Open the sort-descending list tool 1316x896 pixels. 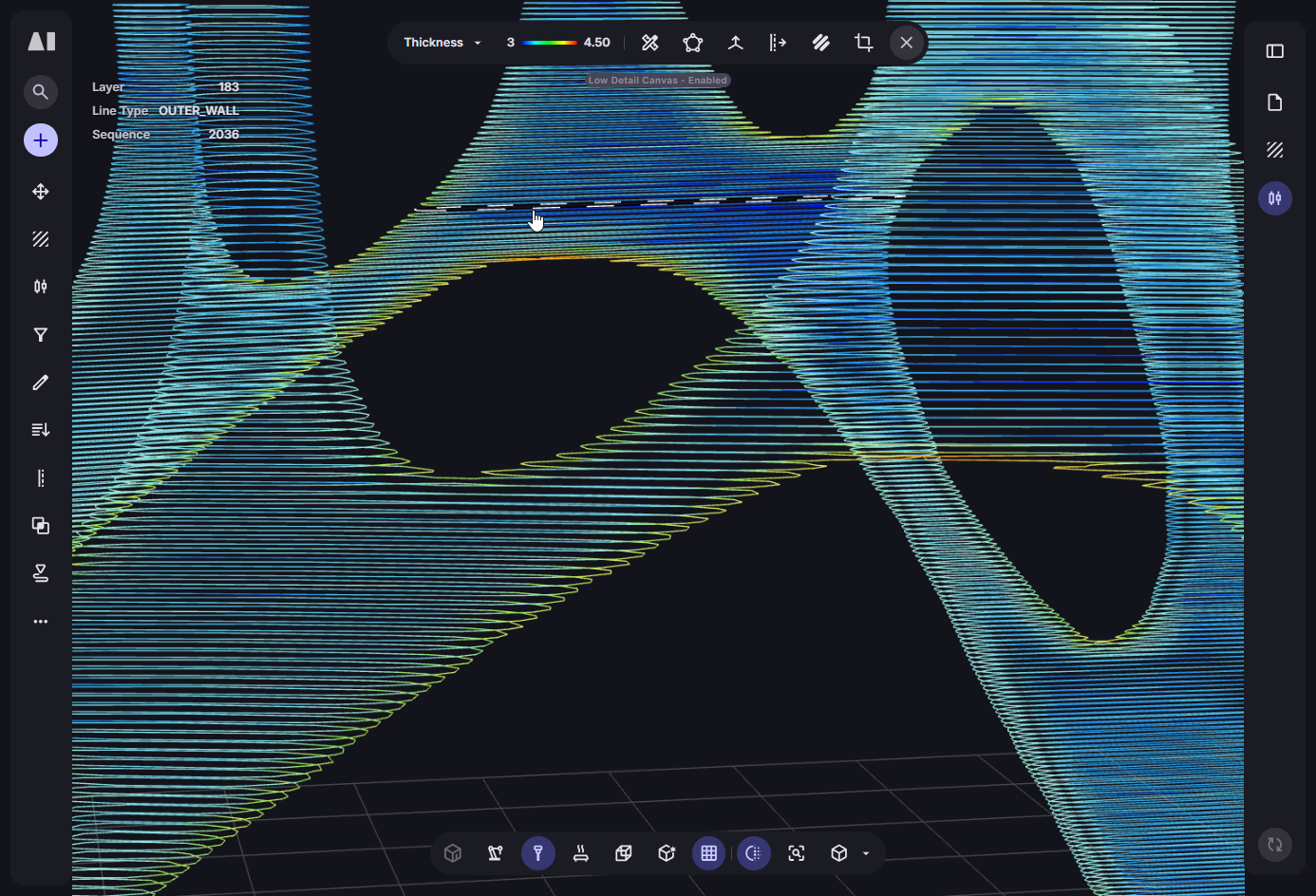coord(40,430)
